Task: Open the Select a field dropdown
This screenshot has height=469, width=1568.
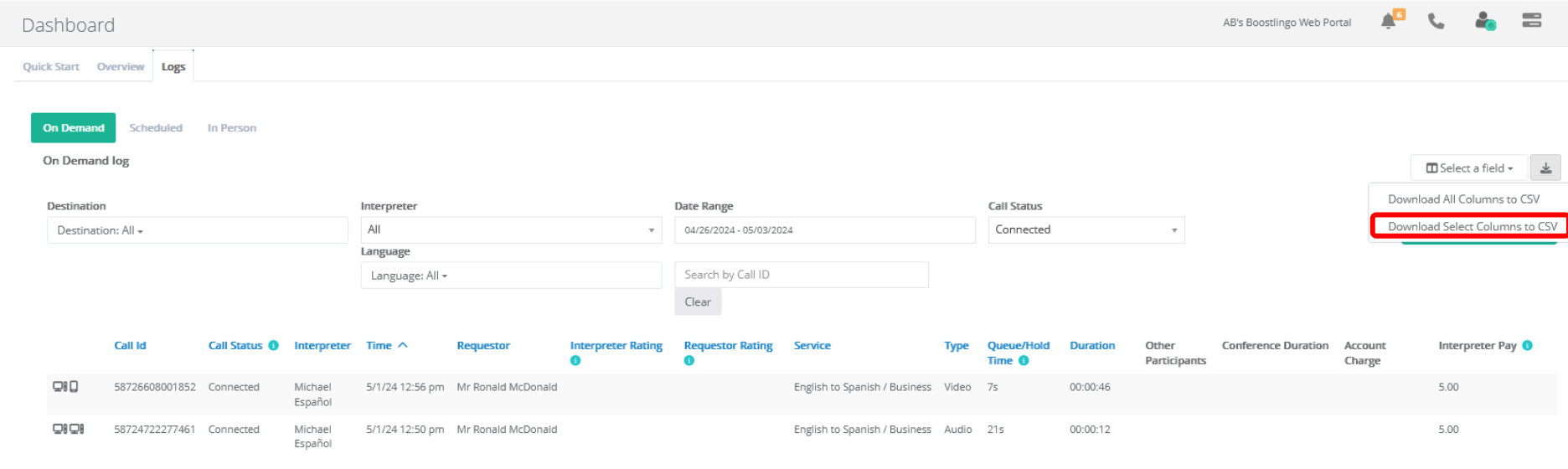Action: tap(1469, 168)
